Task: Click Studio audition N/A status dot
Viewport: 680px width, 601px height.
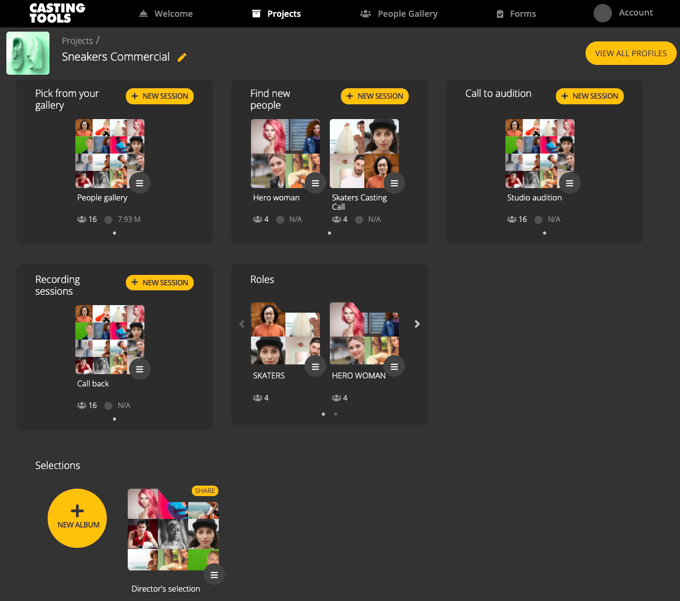Action: (538, 219)
